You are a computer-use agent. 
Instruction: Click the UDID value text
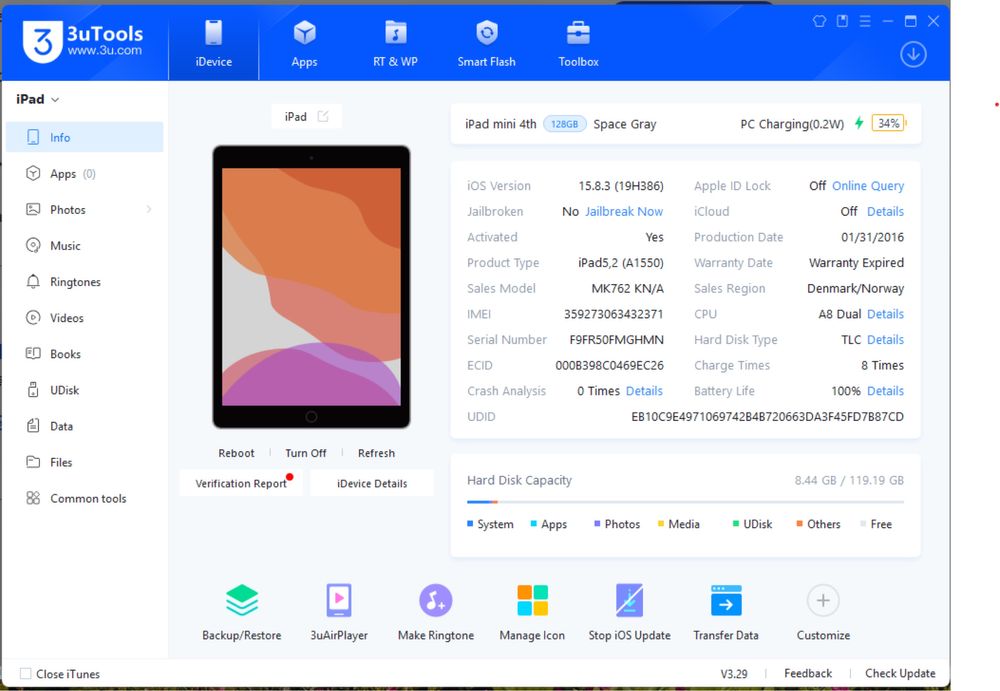pos(767,417)
